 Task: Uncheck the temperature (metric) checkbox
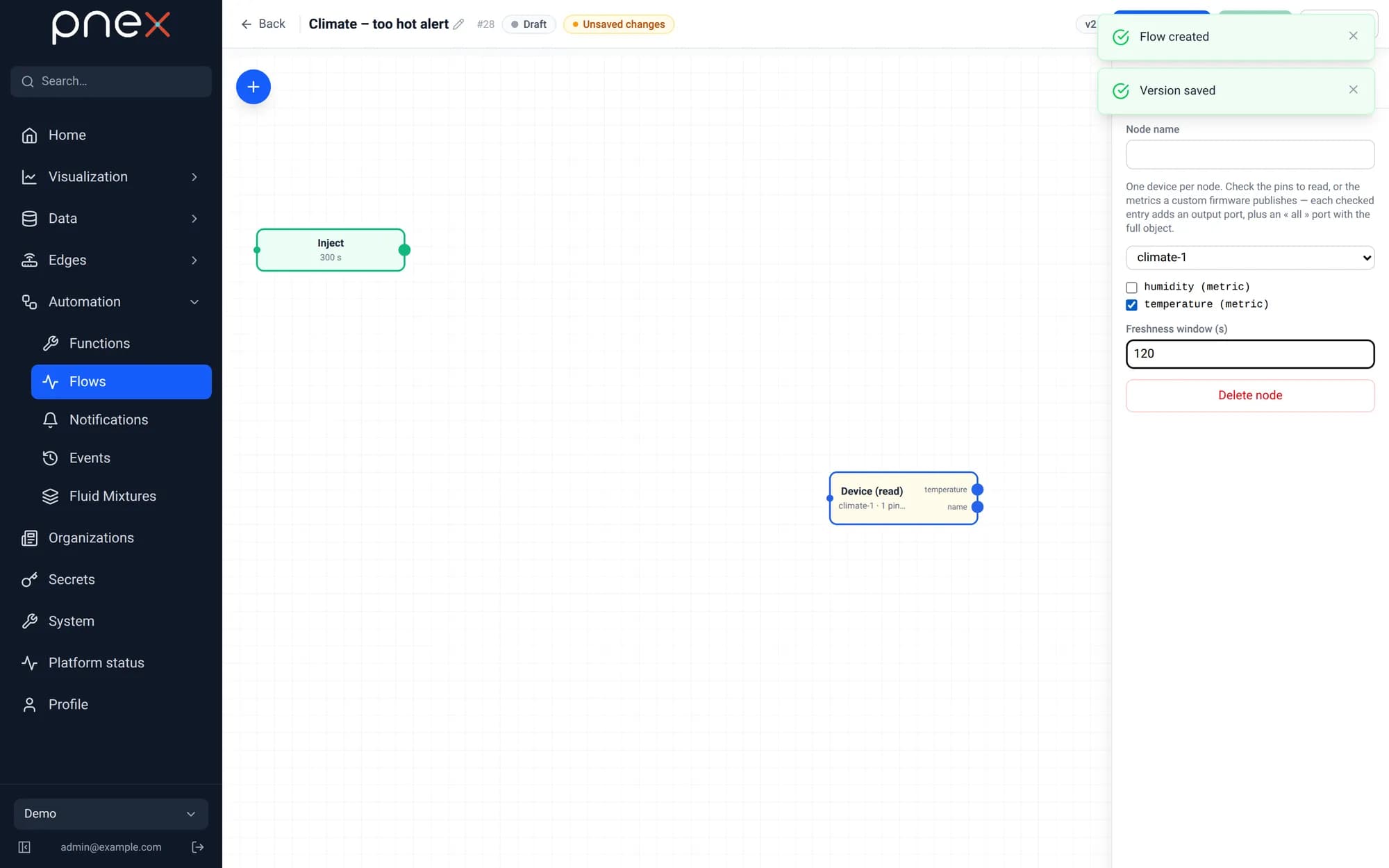1131,305
